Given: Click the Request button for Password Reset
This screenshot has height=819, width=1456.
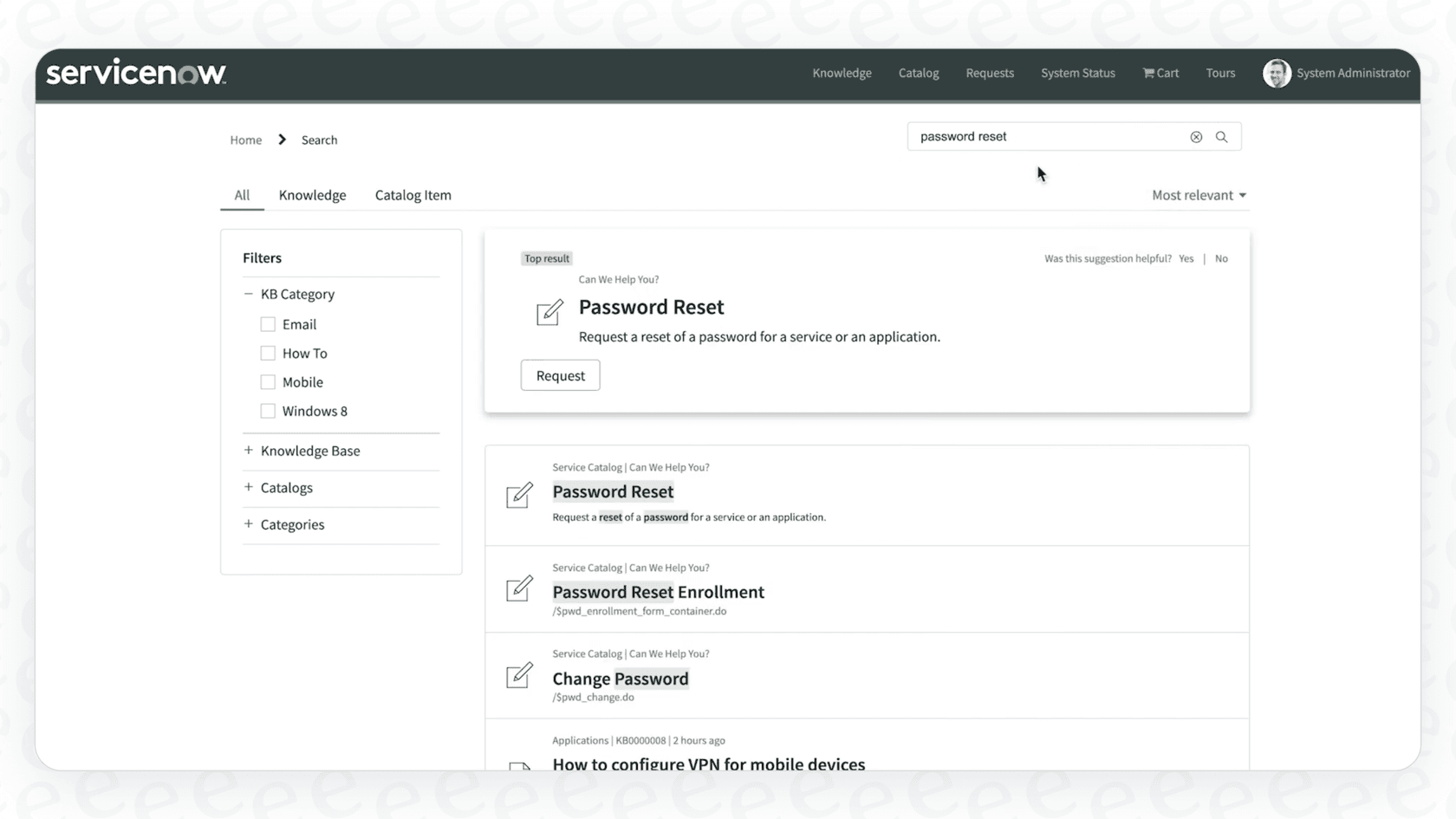Looking at the screenshot, I should (559, 375).
